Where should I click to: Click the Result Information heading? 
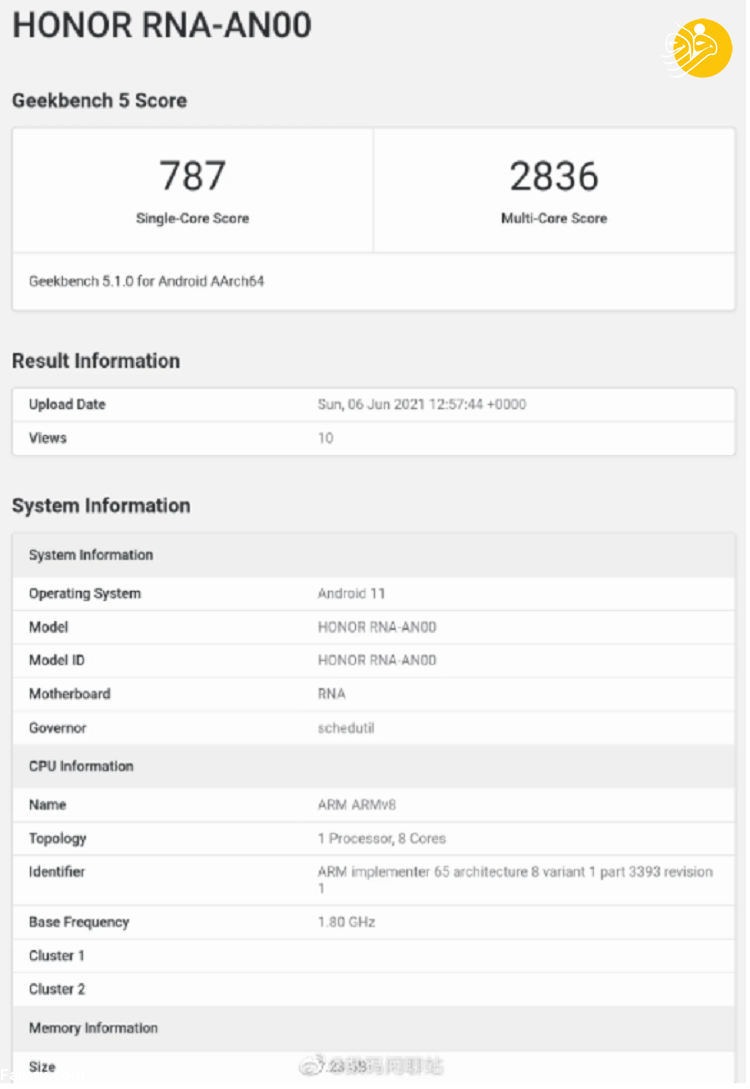pyautogui.click(x=96, y=361)
